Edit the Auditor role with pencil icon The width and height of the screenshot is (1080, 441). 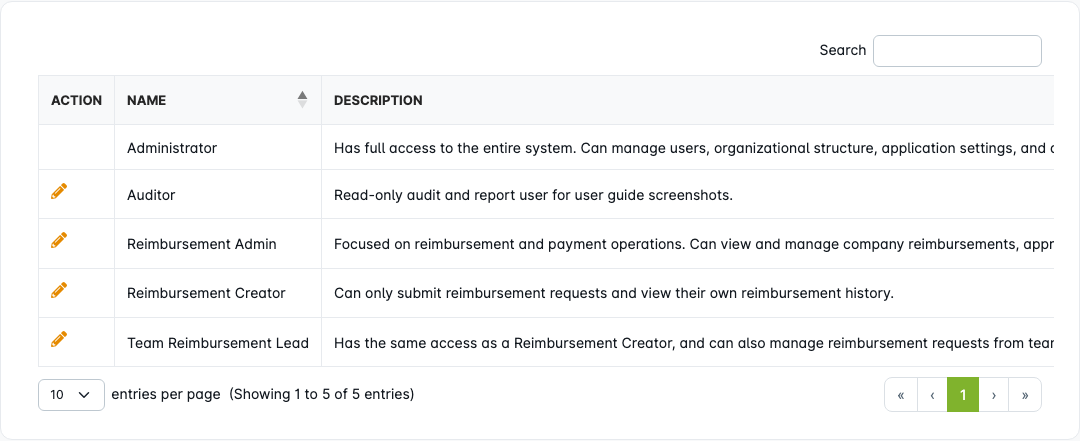59,191
